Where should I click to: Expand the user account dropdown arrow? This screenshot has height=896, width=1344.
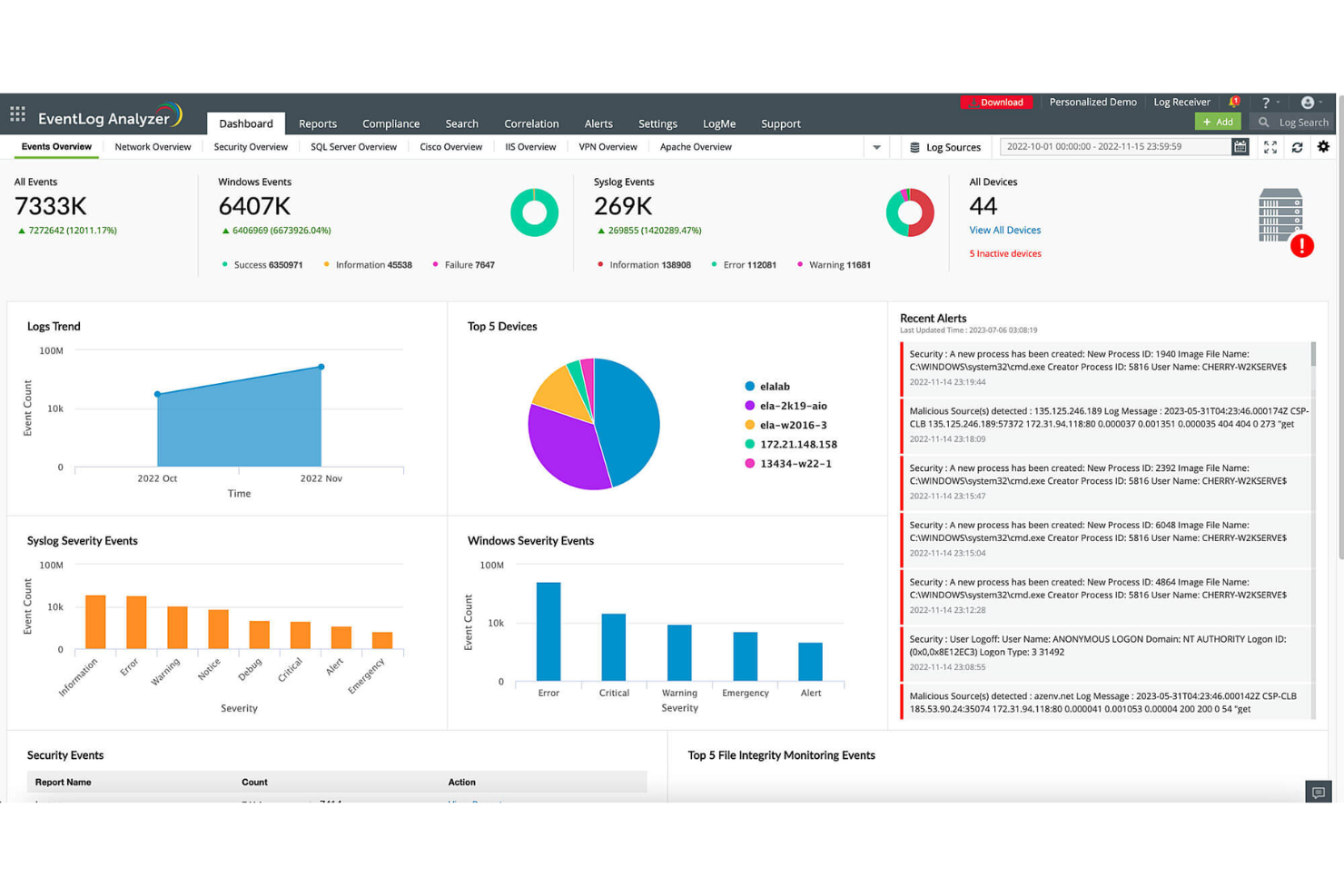click(1321, 102)
